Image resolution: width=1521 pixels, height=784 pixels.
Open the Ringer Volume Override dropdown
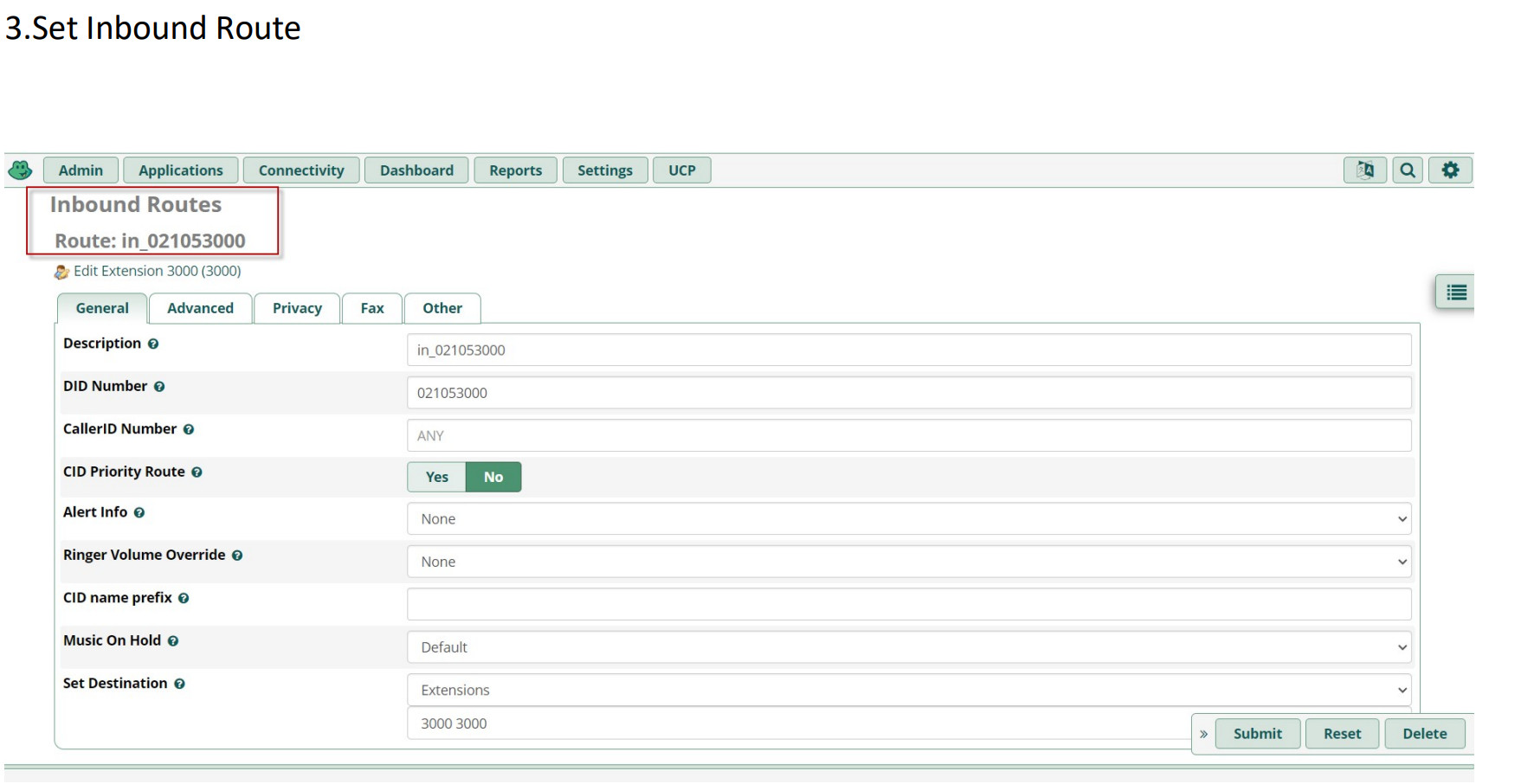(909, 562)
